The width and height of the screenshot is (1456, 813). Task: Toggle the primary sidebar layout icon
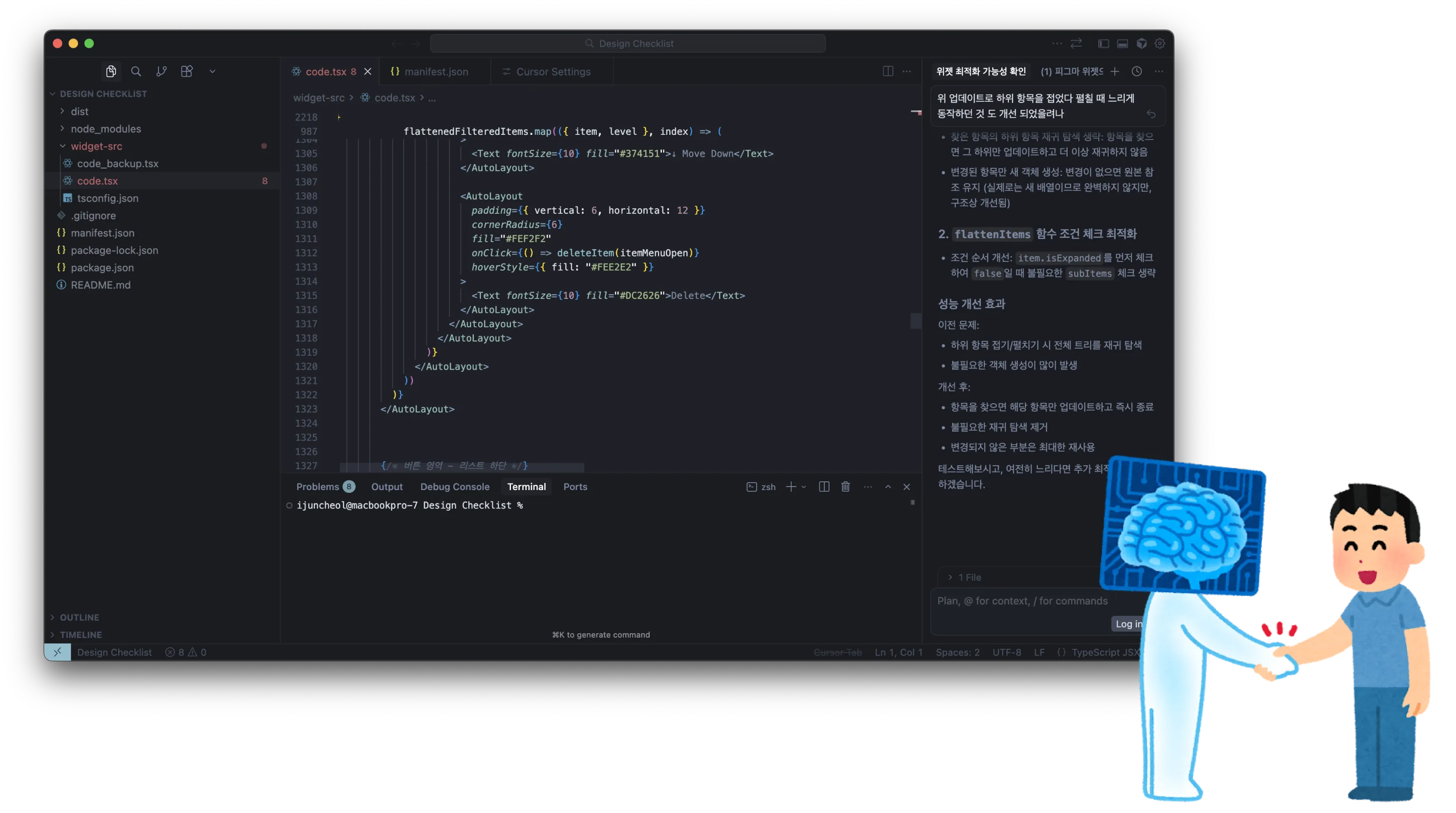(x=1103, y=44)
